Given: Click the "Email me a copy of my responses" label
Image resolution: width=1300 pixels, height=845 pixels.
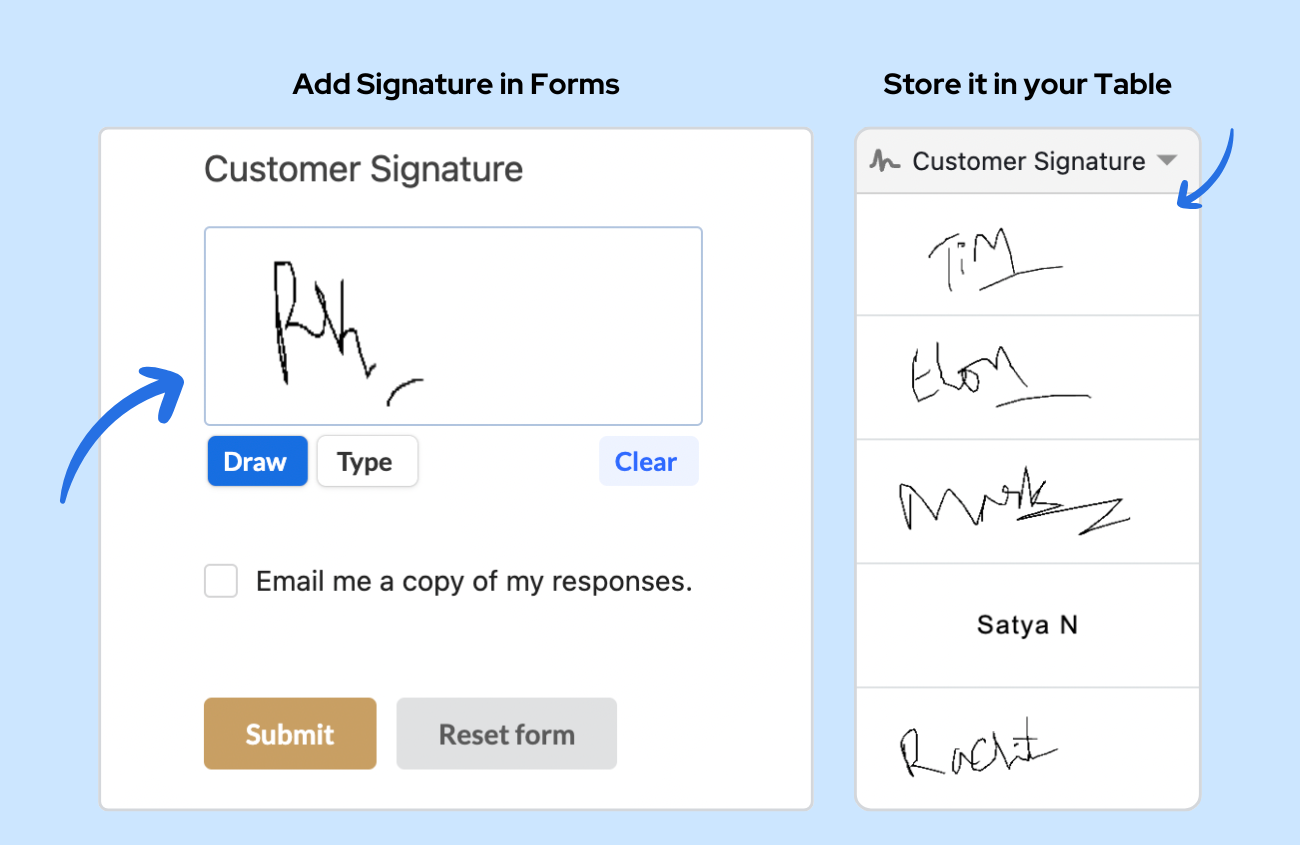Looking at the screenshot, I should click(474, 582).
